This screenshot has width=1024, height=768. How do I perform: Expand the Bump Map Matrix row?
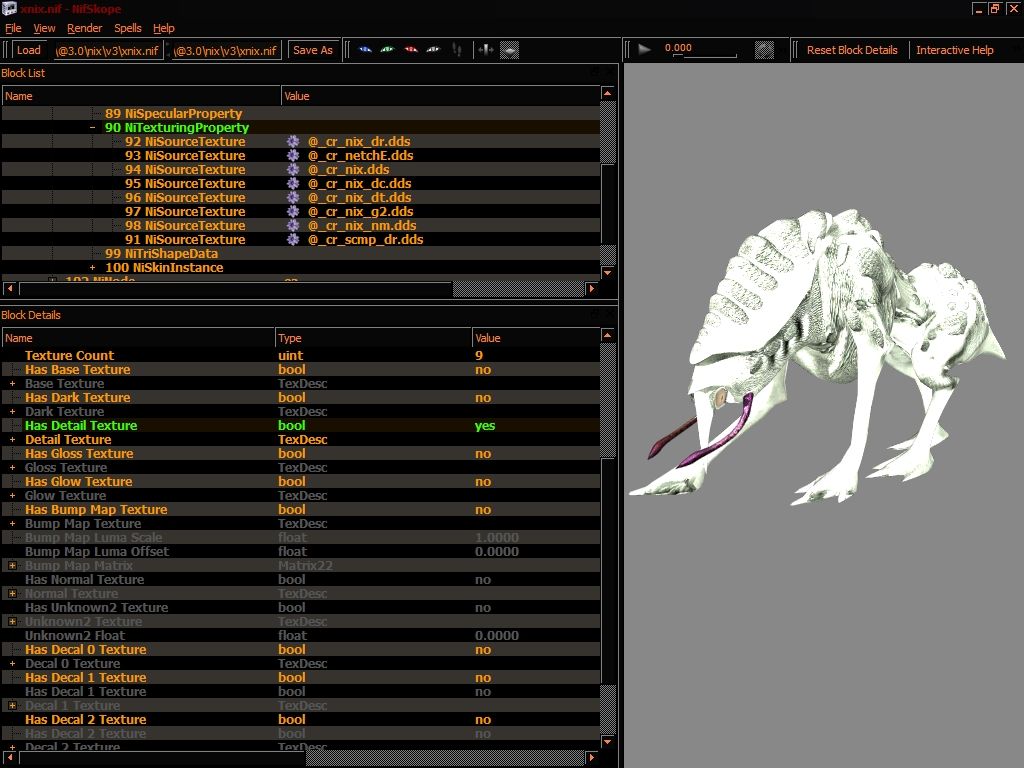click(x=12, y=566)
